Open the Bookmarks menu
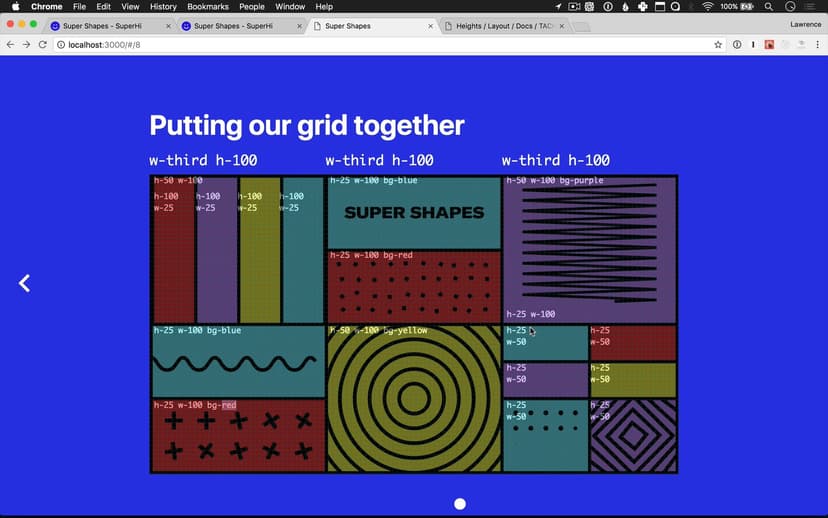This screenshot has width=828, height=518. pyautogui.click(x=208, y=7)
